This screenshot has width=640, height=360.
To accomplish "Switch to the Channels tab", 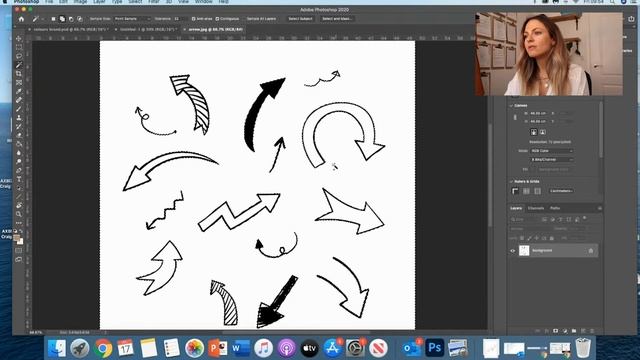I will tap(536, 209).
